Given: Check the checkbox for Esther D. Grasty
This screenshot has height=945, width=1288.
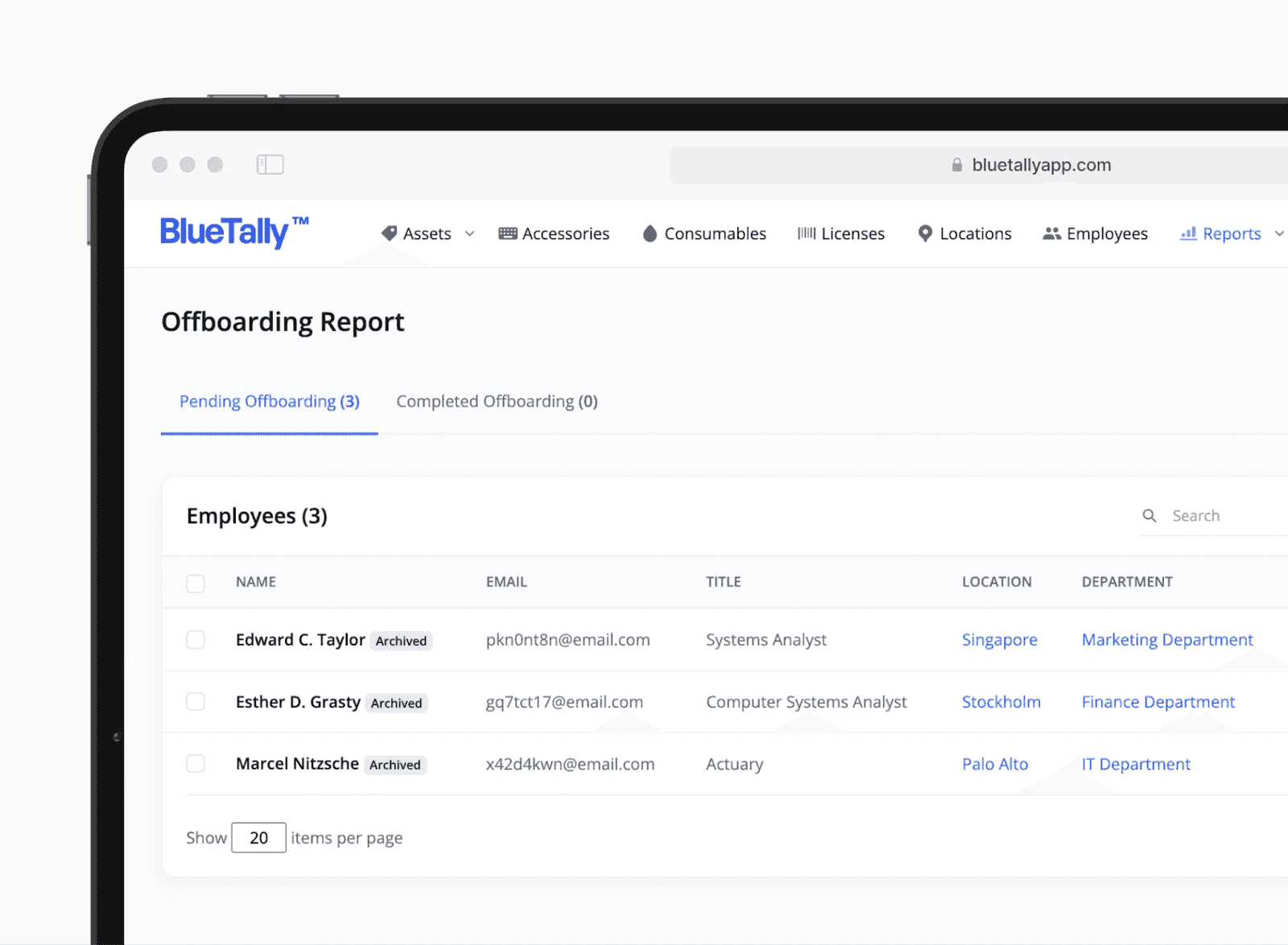Looking at the screenshot, I should point(196,701).
